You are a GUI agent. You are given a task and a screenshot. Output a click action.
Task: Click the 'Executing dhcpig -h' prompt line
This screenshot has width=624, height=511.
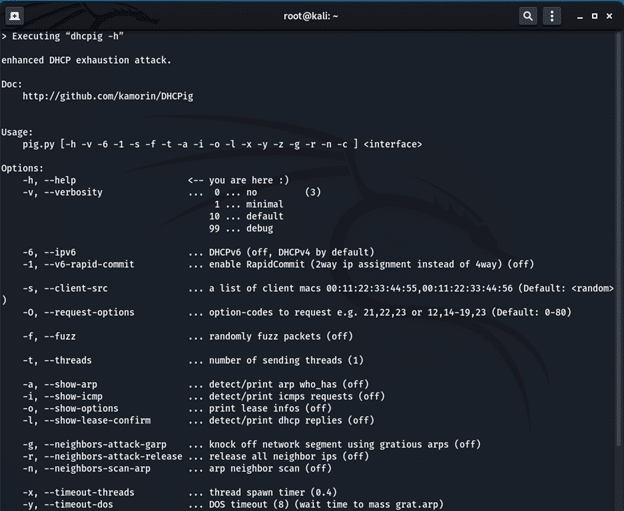pyautogui.click(x=69, y=36)
